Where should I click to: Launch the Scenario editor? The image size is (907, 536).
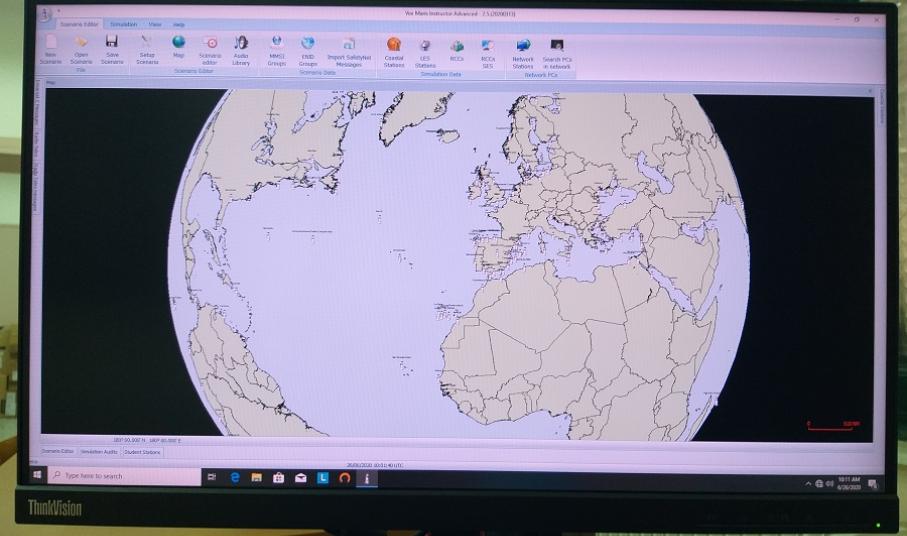coord(210,44)
